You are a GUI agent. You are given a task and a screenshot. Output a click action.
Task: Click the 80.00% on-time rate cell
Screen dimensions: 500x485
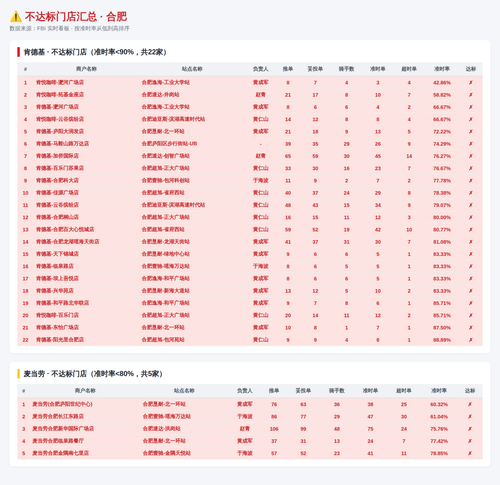(442, 217)
